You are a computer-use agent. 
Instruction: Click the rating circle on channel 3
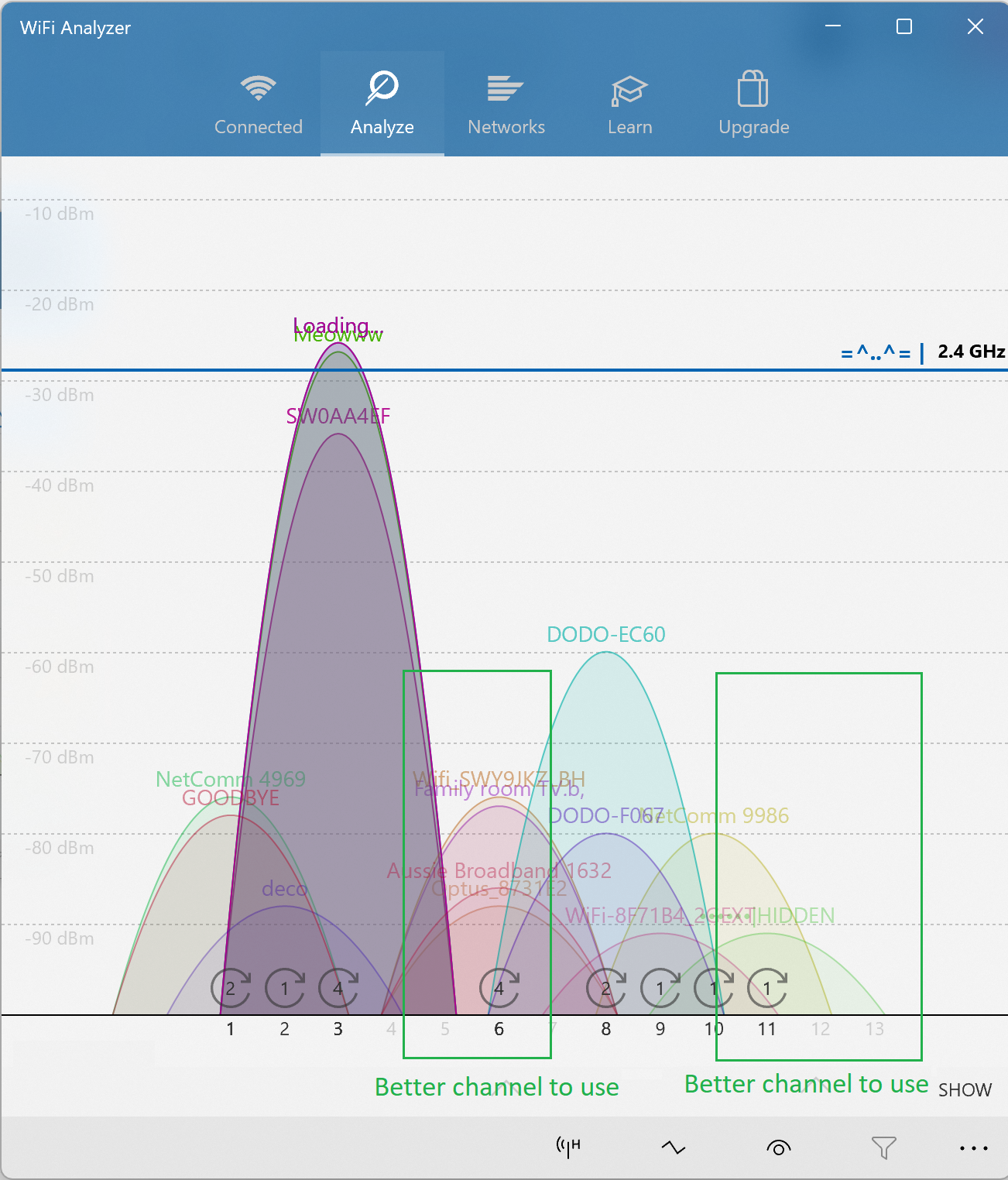[338, 988]
